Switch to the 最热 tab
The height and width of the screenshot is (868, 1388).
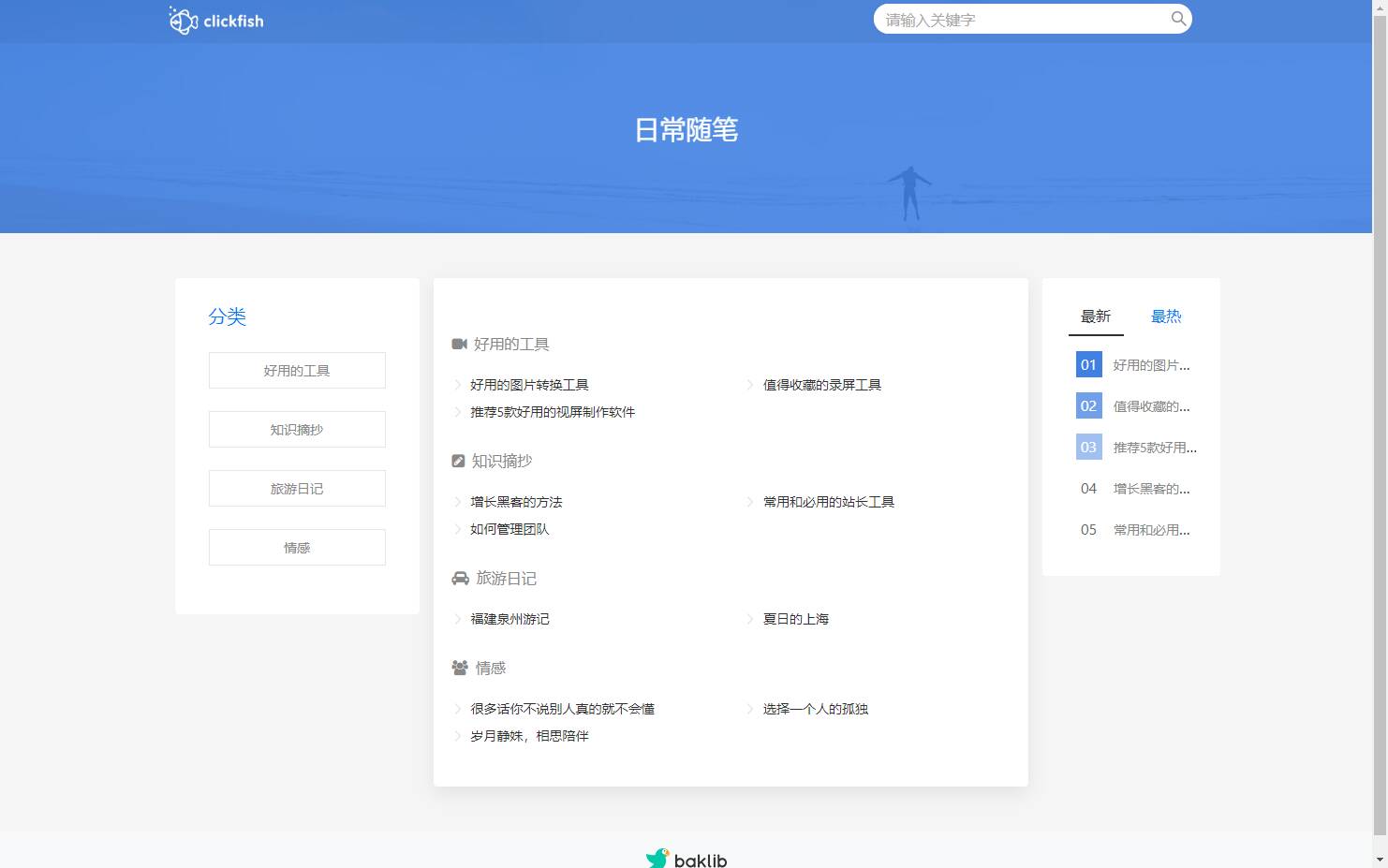[1166, 316]
